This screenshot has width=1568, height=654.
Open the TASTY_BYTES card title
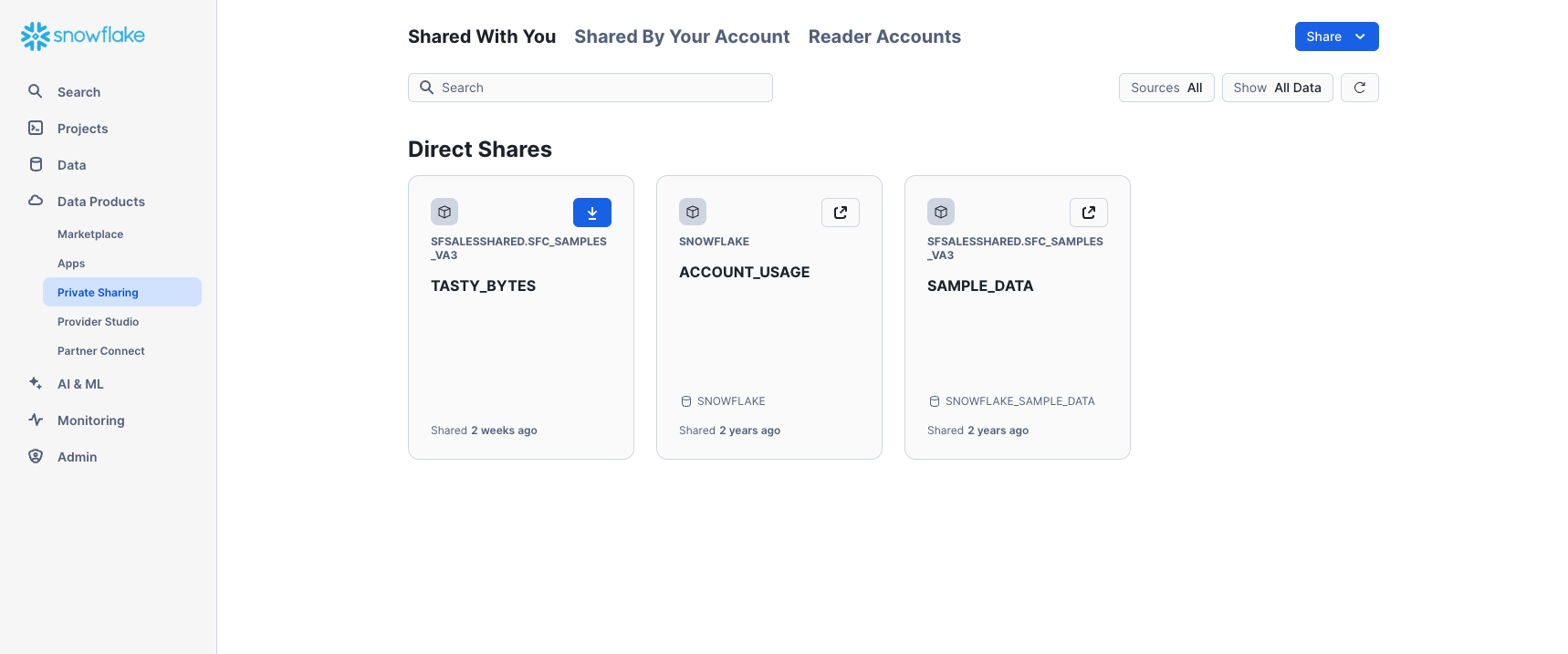[x=484, y=285]
